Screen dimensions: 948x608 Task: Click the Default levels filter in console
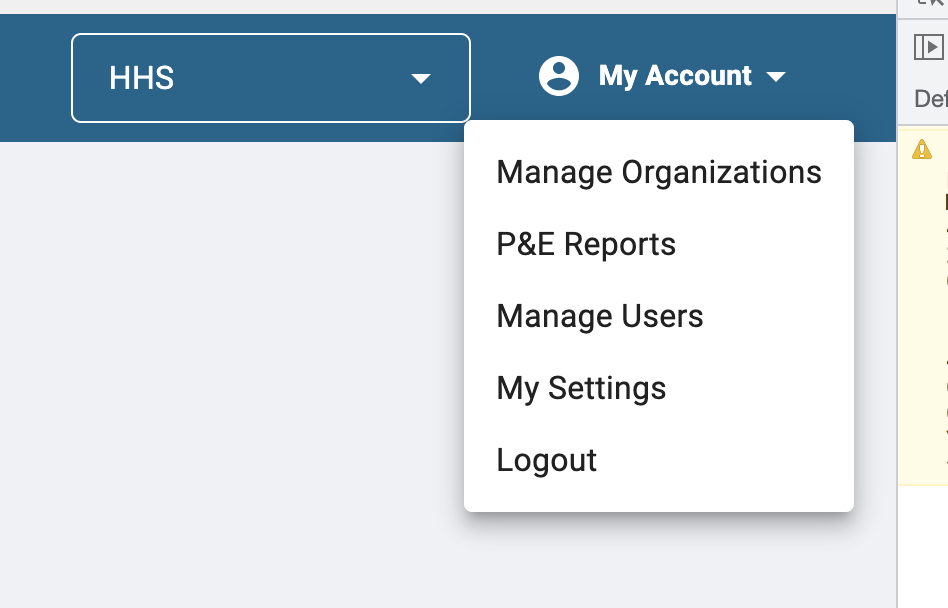click(x=932, y=98)
